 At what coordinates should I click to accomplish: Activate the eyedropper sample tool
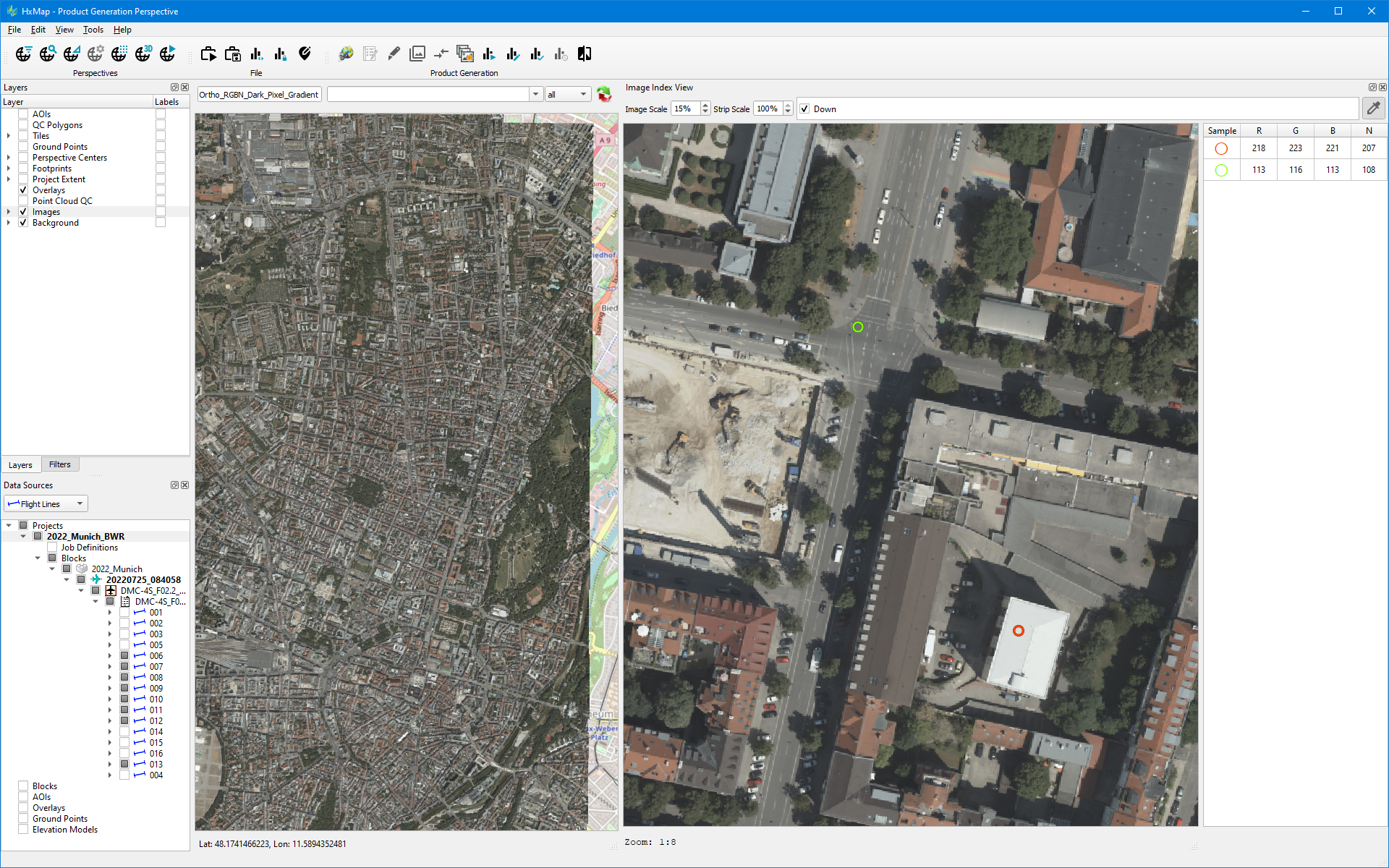tap(1372, 109)
